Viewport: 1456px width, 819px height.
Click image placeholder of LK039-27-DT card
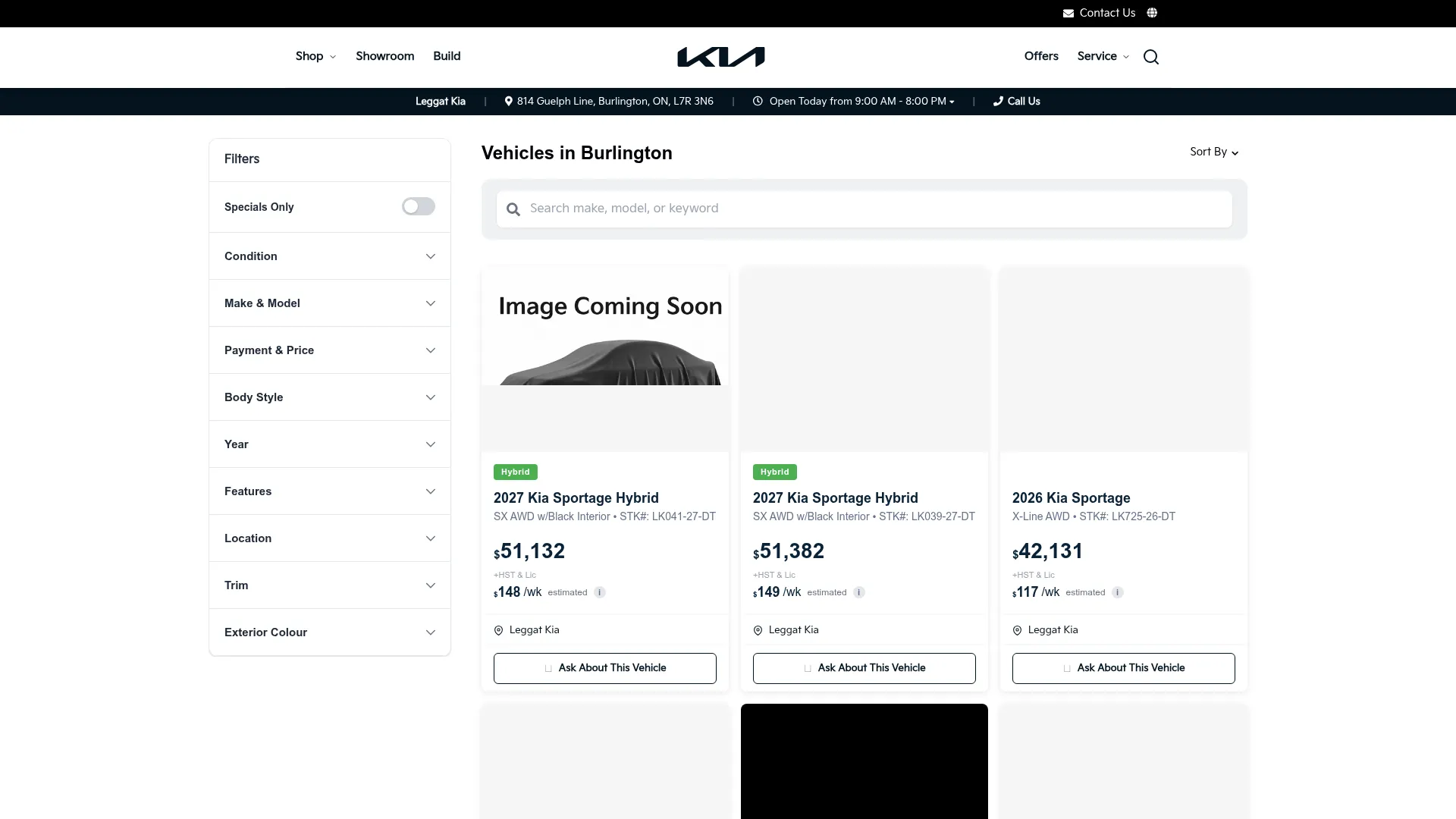[864, 359]
